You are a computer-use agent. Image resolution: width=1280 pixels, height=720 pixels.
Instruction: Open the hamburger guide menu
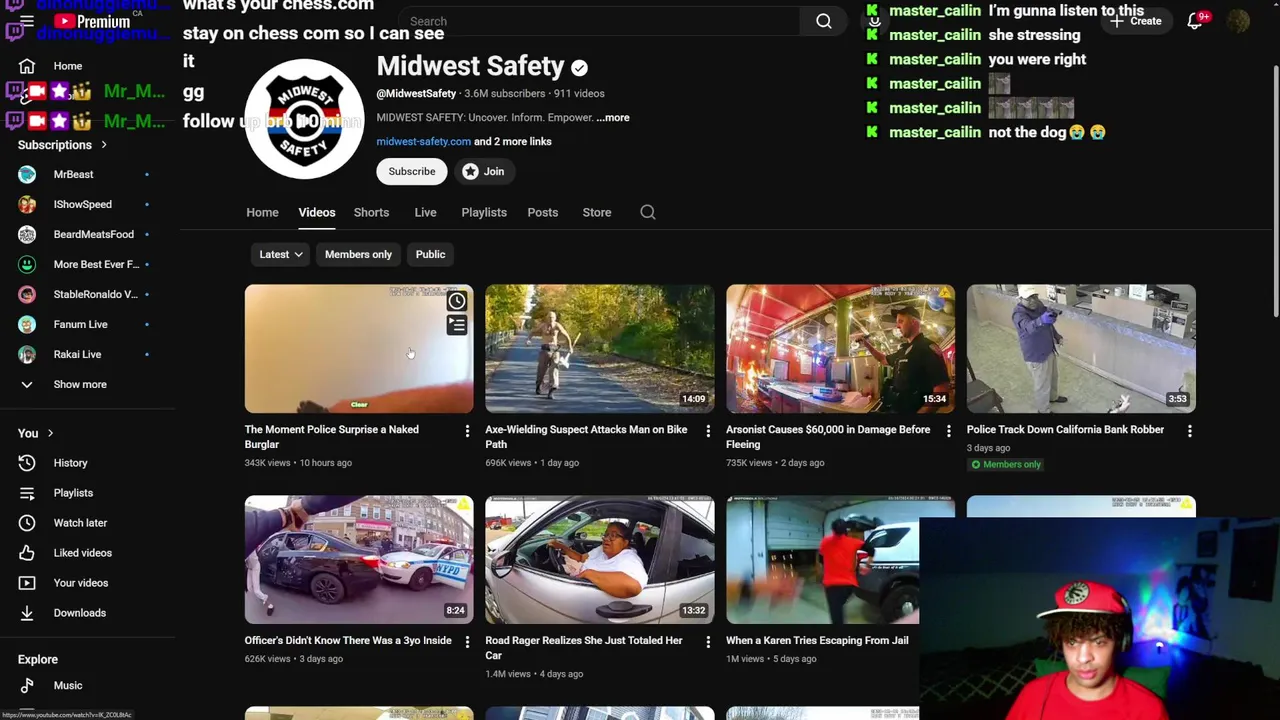pos(27,21)
